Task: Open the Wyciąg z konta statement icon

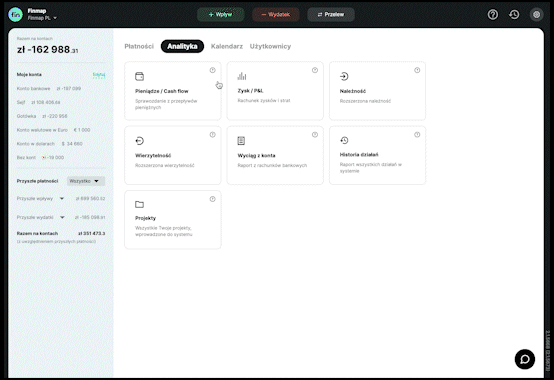Action: tap(241, 141)
